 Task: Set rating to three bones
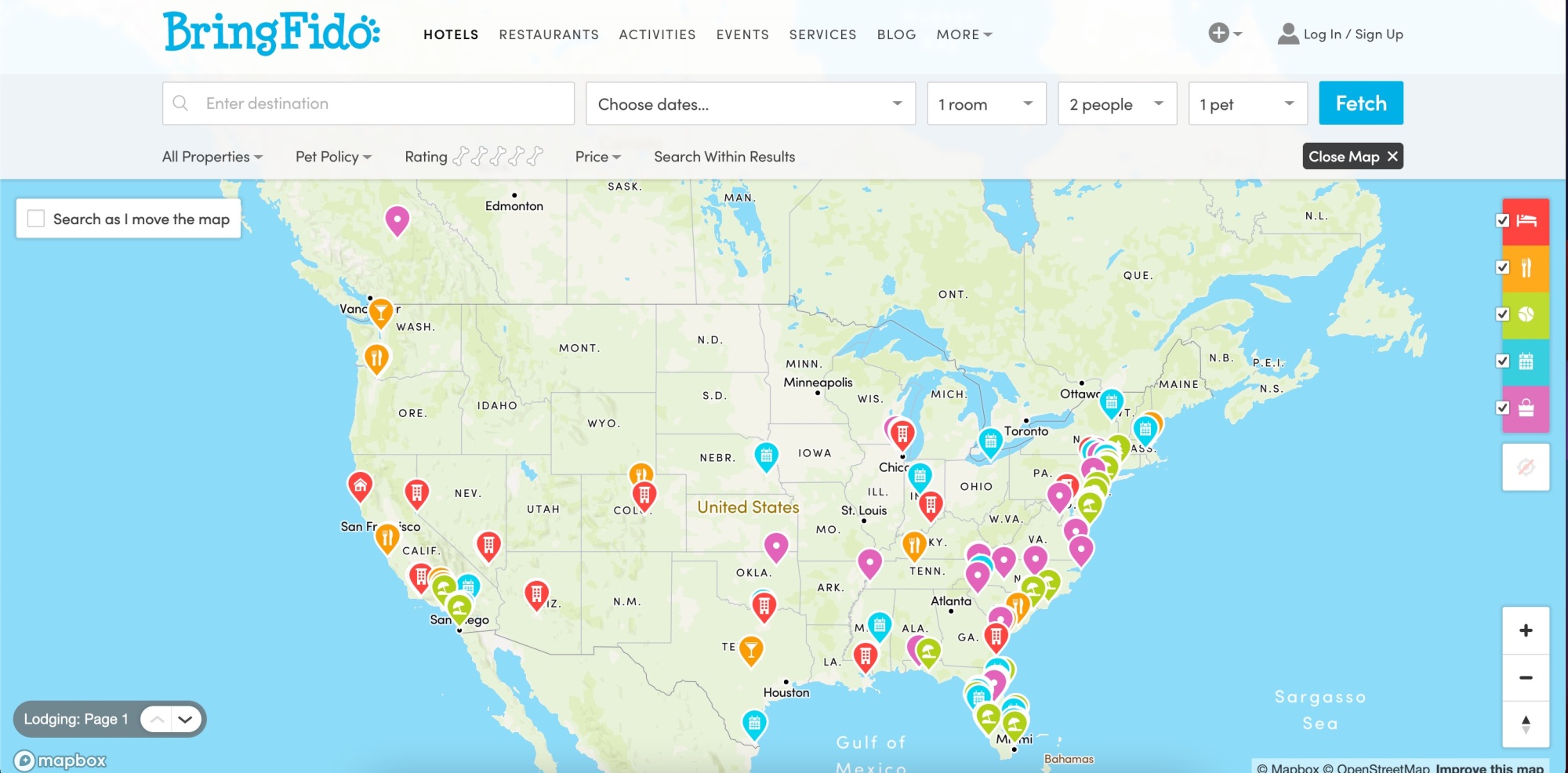tap(498, 156)
